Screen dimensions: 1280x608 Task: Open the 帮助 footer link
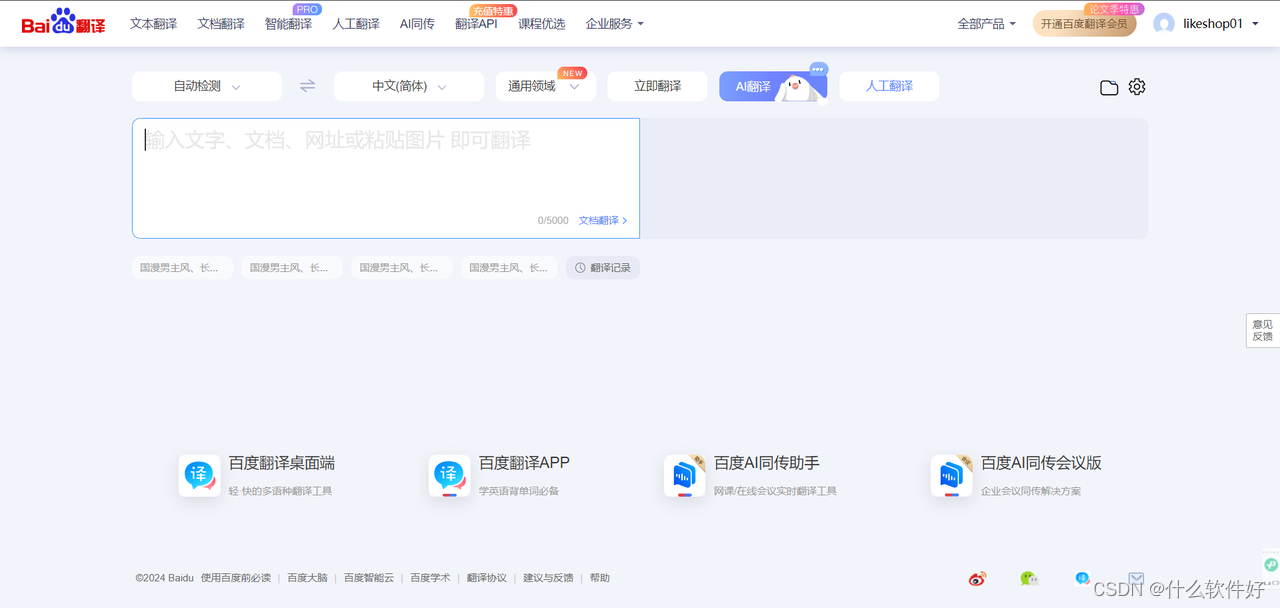click(599, 578)
